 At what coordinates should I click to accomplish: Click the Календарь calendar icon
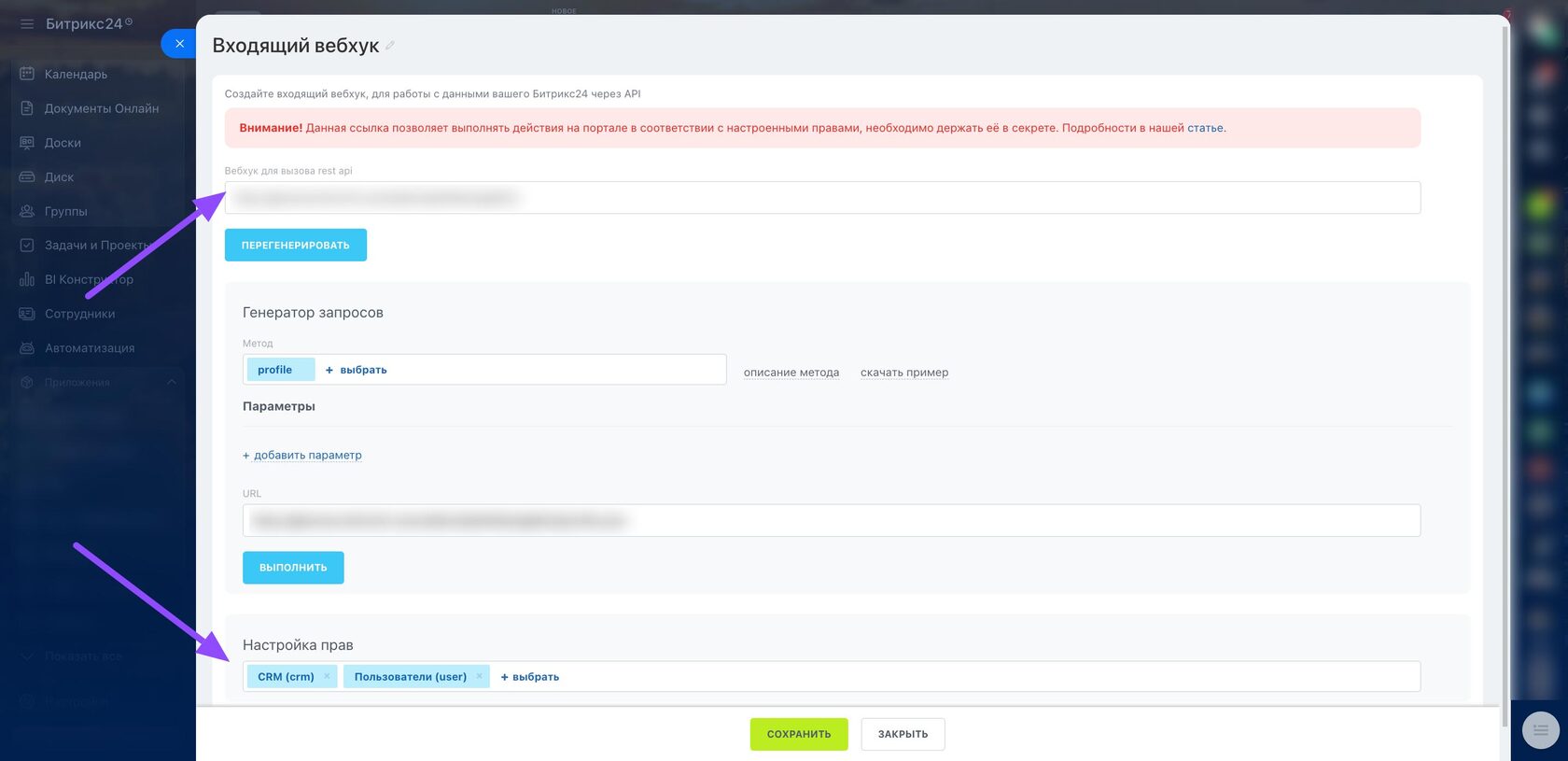(27, 74)
